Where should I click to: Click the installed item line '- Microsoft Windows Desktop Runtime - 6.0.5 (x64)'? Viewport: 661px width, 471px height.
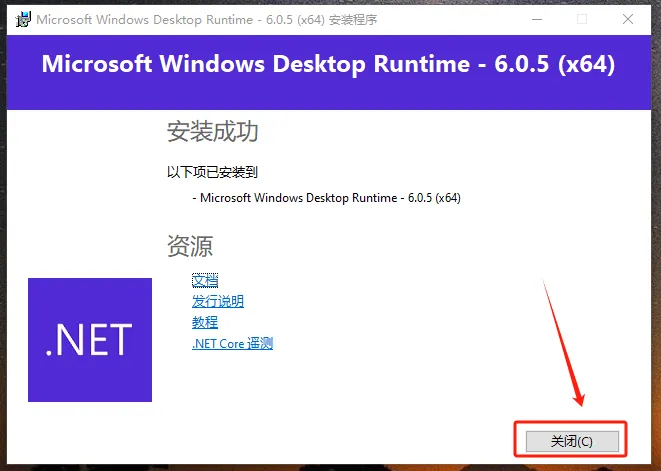326,198
